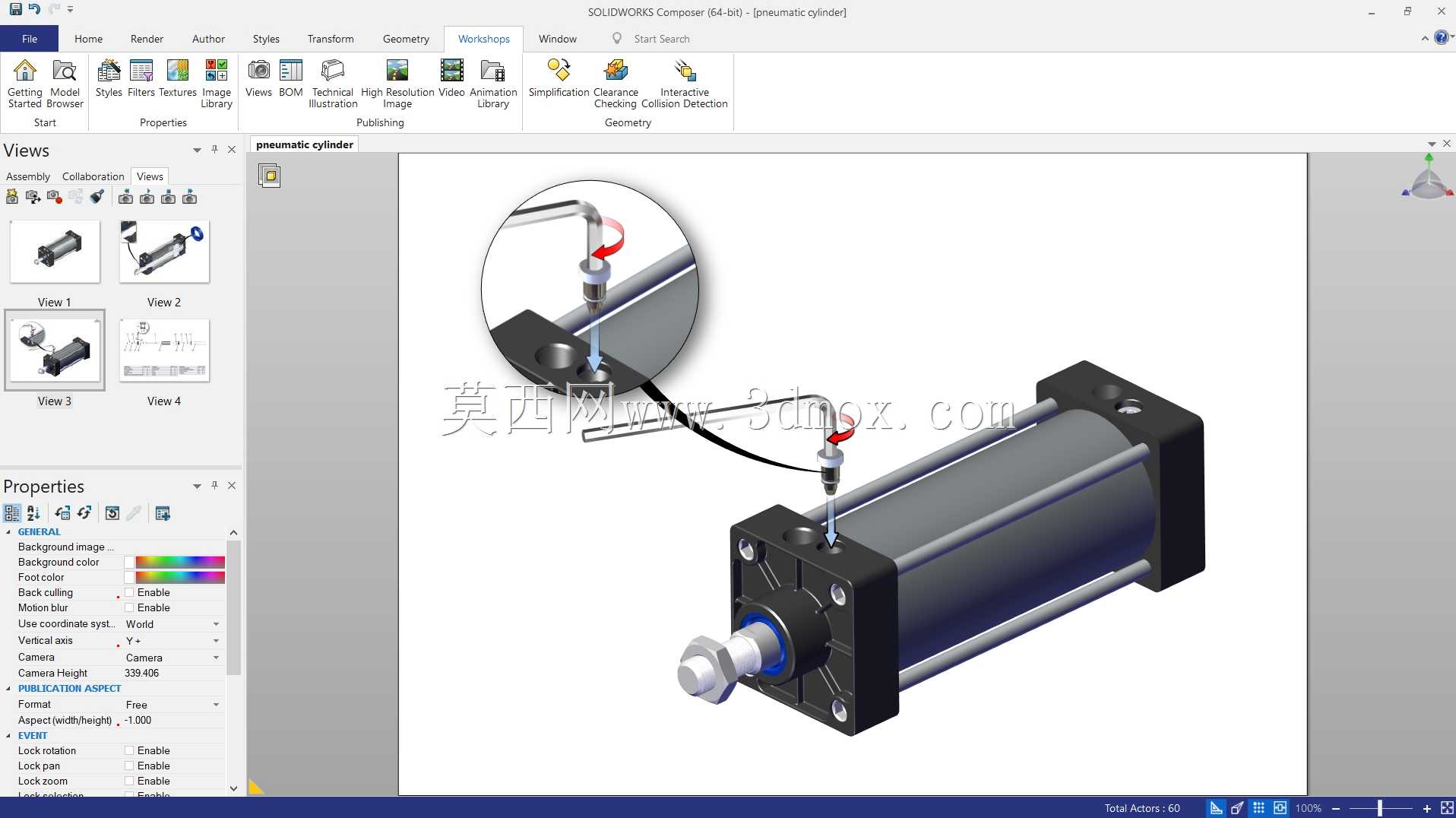Enable the Lock zoom checkbox
Screen dimensions: 1456x818
[129, 781]
